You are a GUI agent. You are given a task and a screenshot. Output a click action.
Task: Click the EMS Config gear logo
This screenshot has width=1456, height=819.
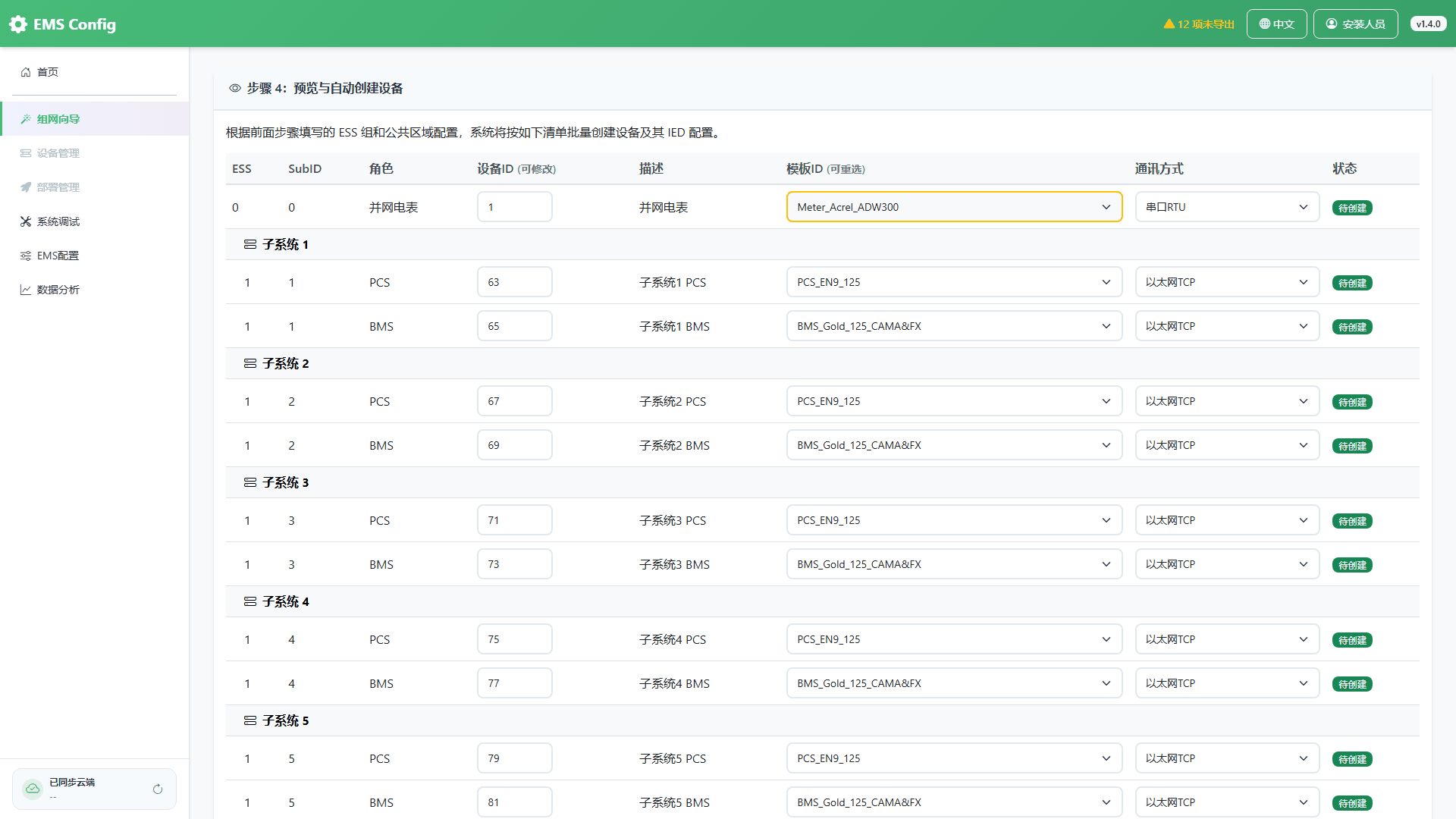(18, 24)
